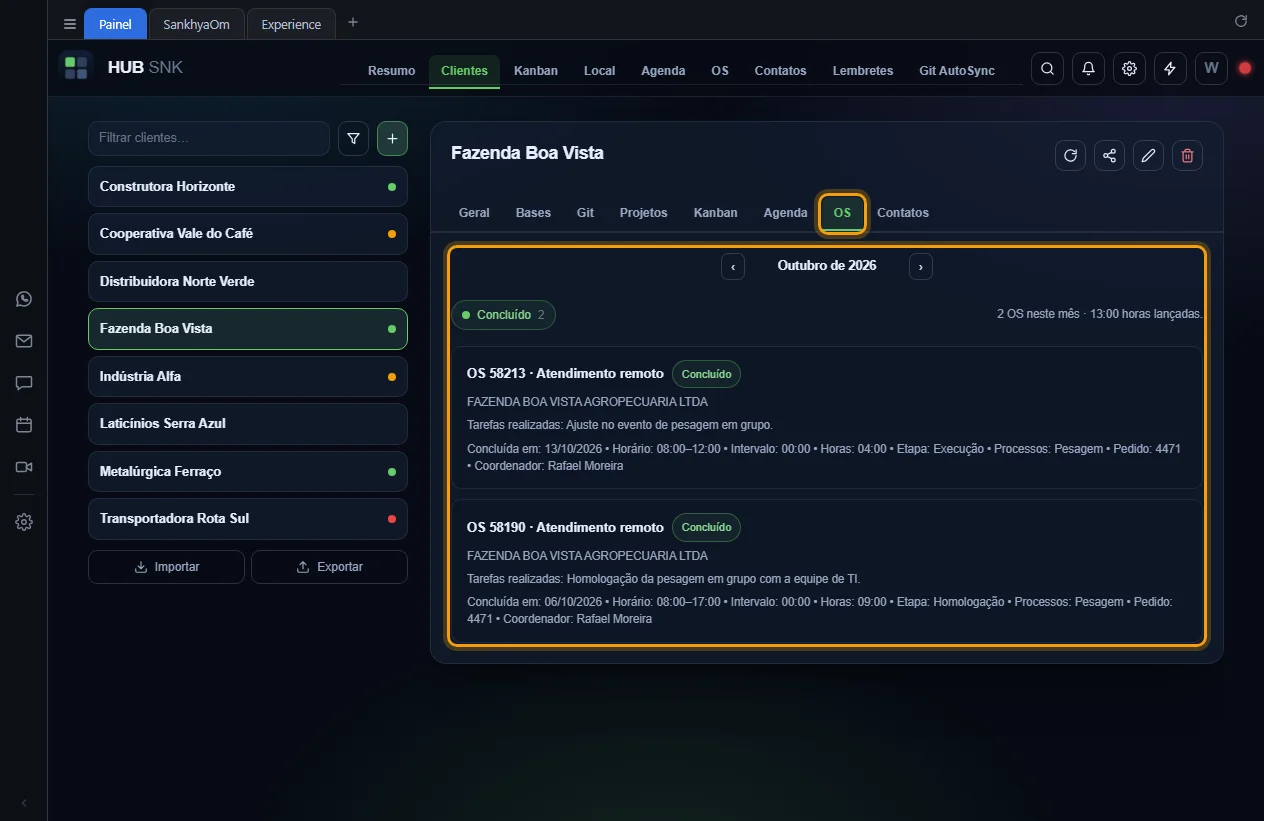Open the Lembretes section
Screen dimensions: 1264x821
[x=863, y=71]
